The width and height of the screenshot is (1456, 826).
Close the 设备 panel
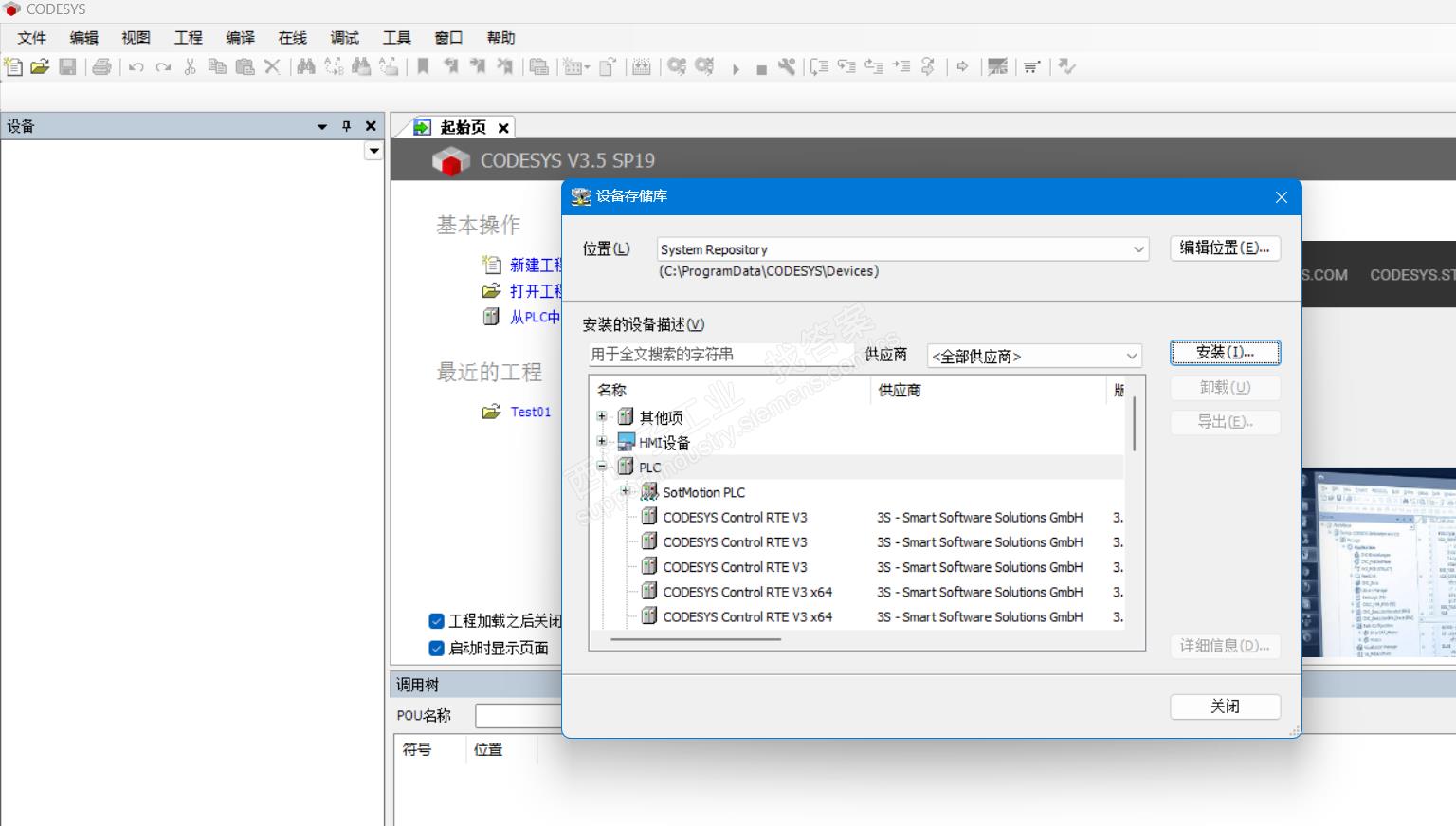coord(371,126)
